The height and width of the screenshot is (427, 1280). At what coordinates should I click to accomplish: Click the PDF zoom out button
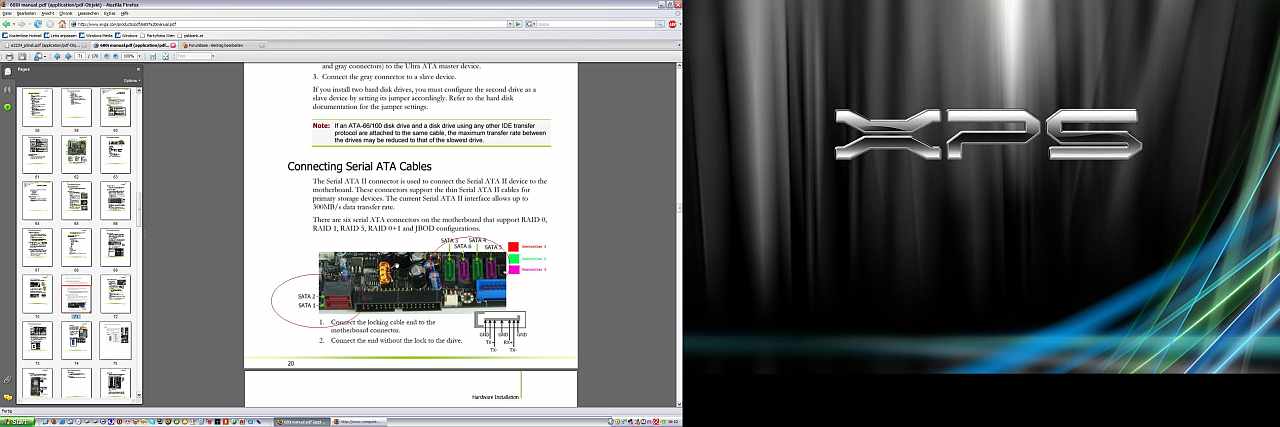tap(106, 56)
